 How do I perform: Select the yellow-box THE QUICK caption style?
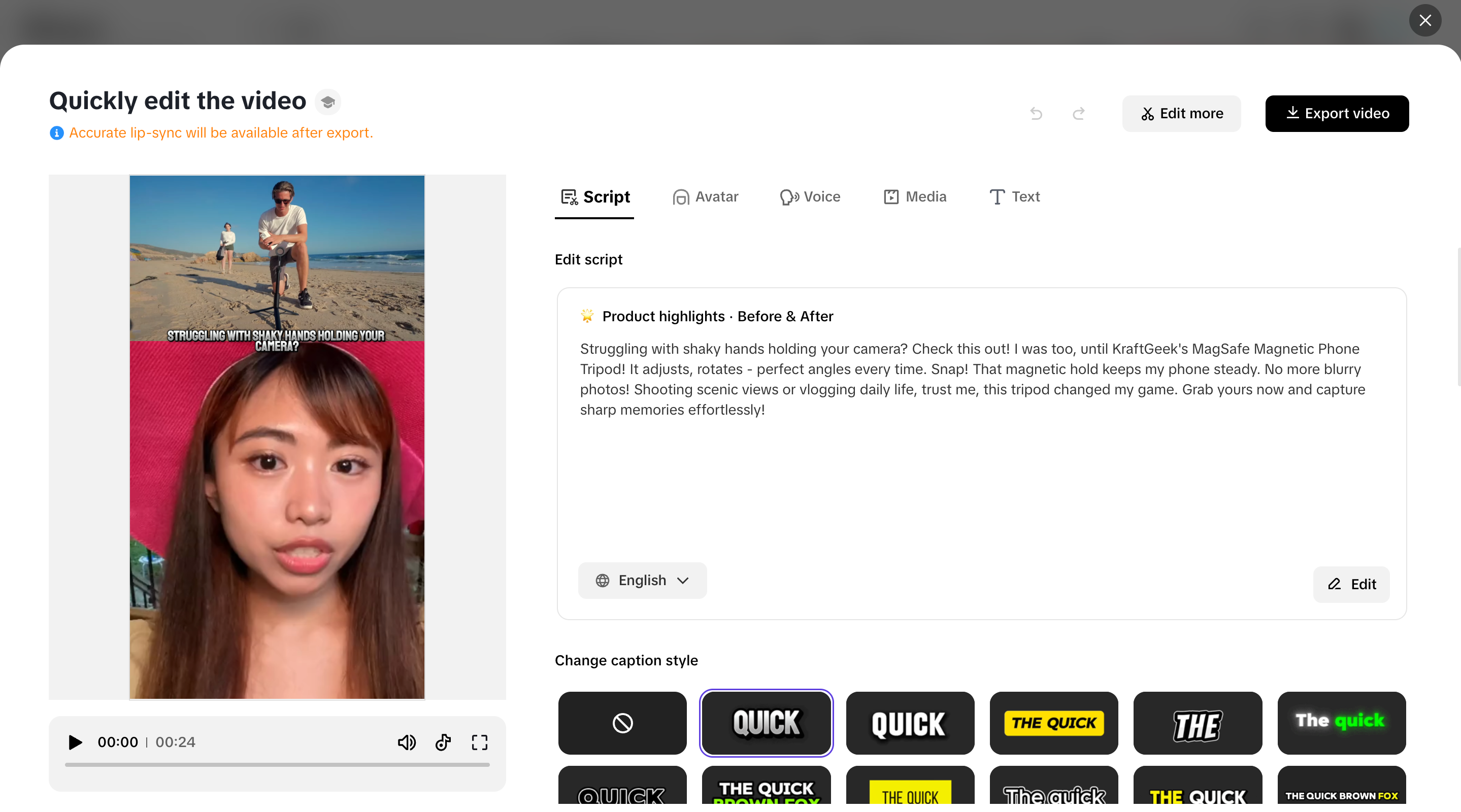tap(1054, 723)
